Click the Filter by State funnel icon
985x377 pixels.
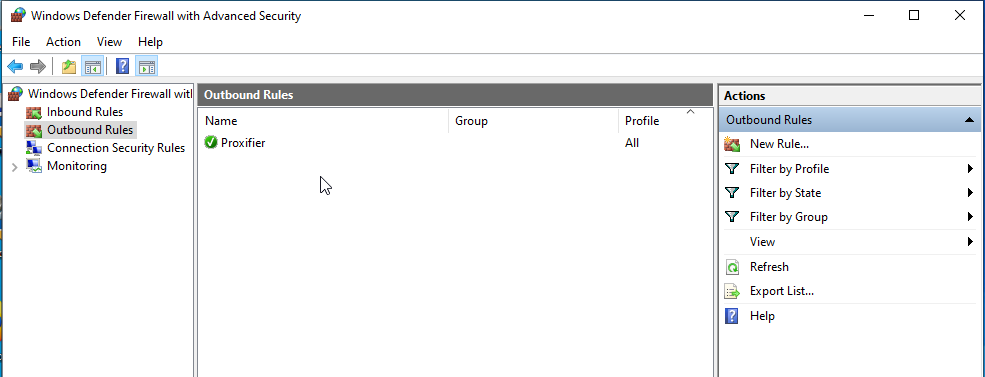click(x=732, y=193)
